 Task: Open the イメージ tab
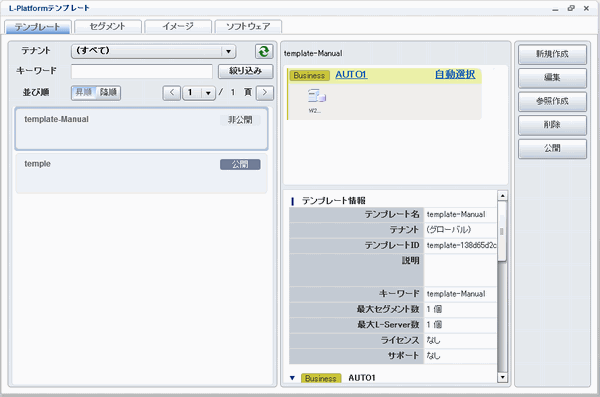[178, 26]
